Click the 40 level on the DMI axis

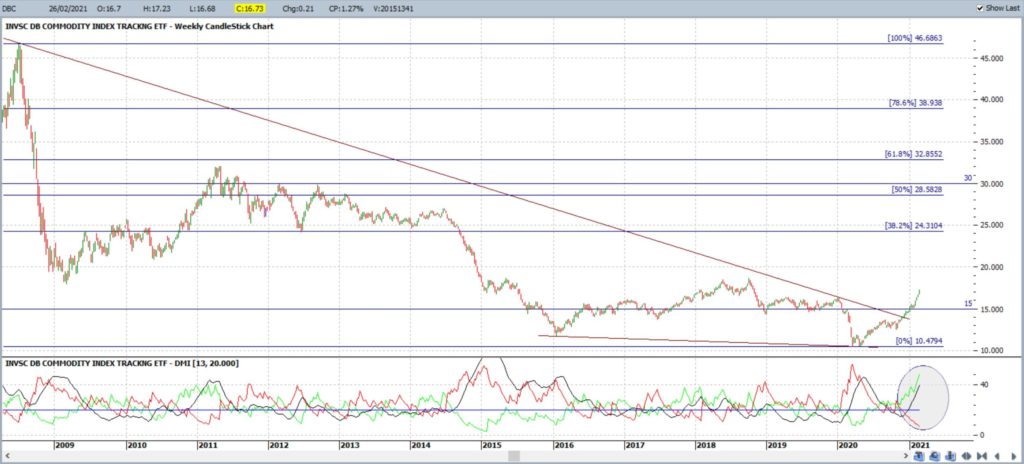pos(984,385)
